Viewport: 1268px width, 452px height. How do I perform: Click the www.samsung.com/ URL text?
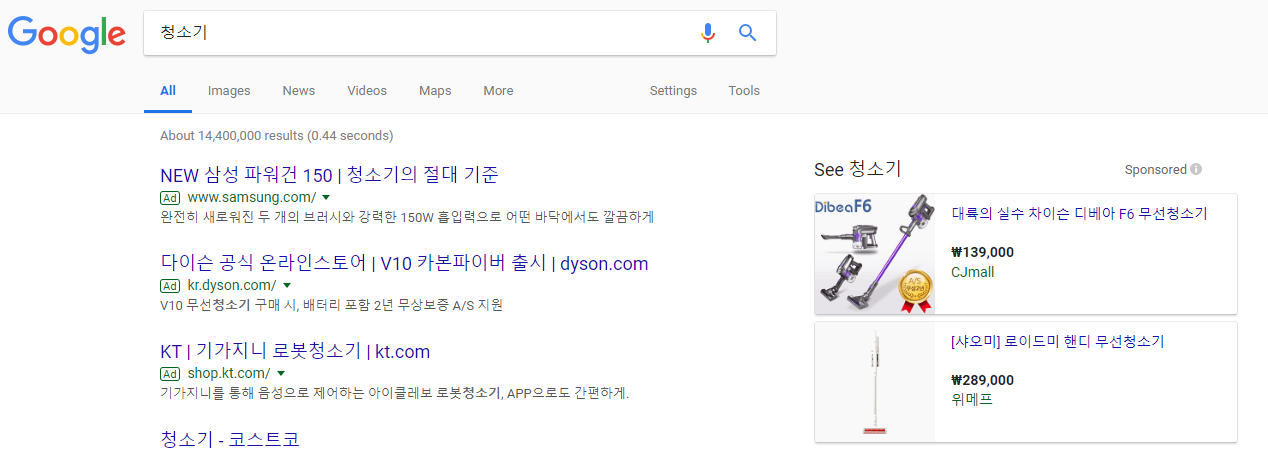click(252, 198)
